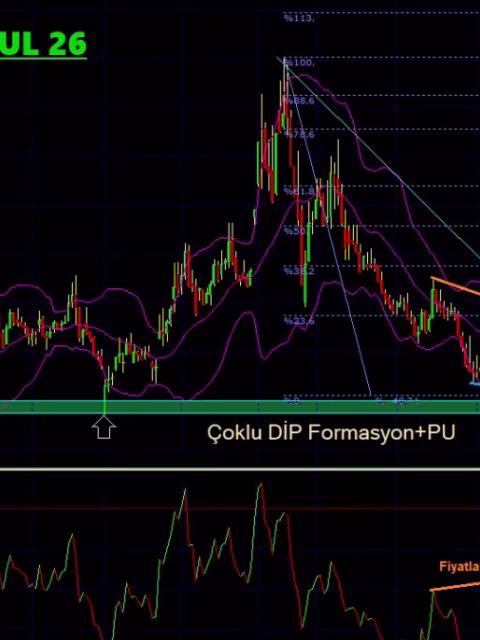Select the %38,2 Fibonacci label
This screenshot has height=640, width=480.
point(300,271)
